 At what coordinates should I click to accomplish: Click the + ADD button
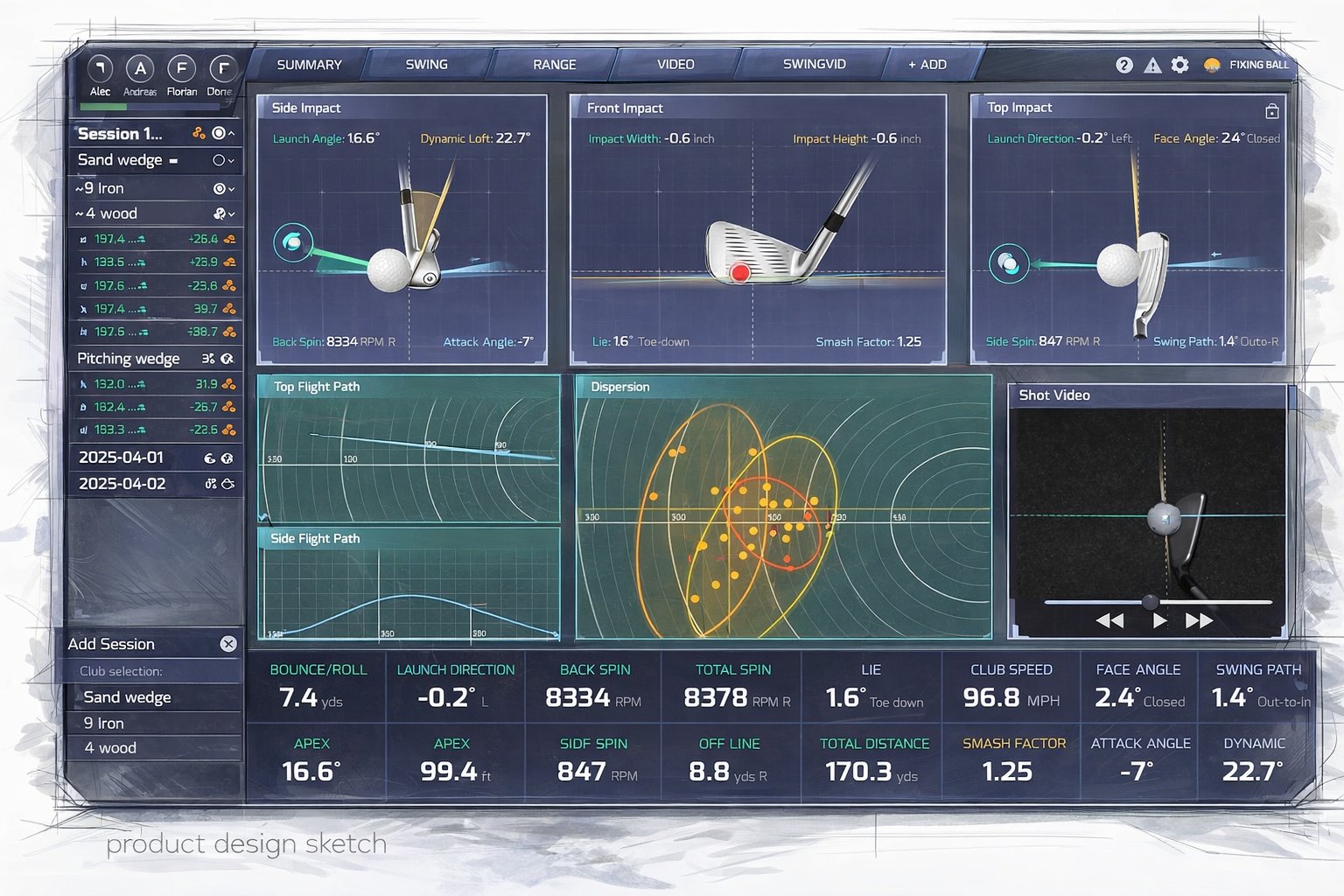[x=926, y=64]
